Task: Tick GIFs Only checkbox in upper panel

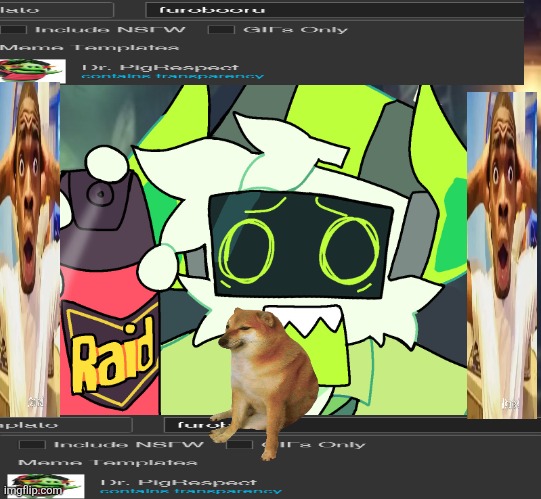Action: [x=221, y=30]
